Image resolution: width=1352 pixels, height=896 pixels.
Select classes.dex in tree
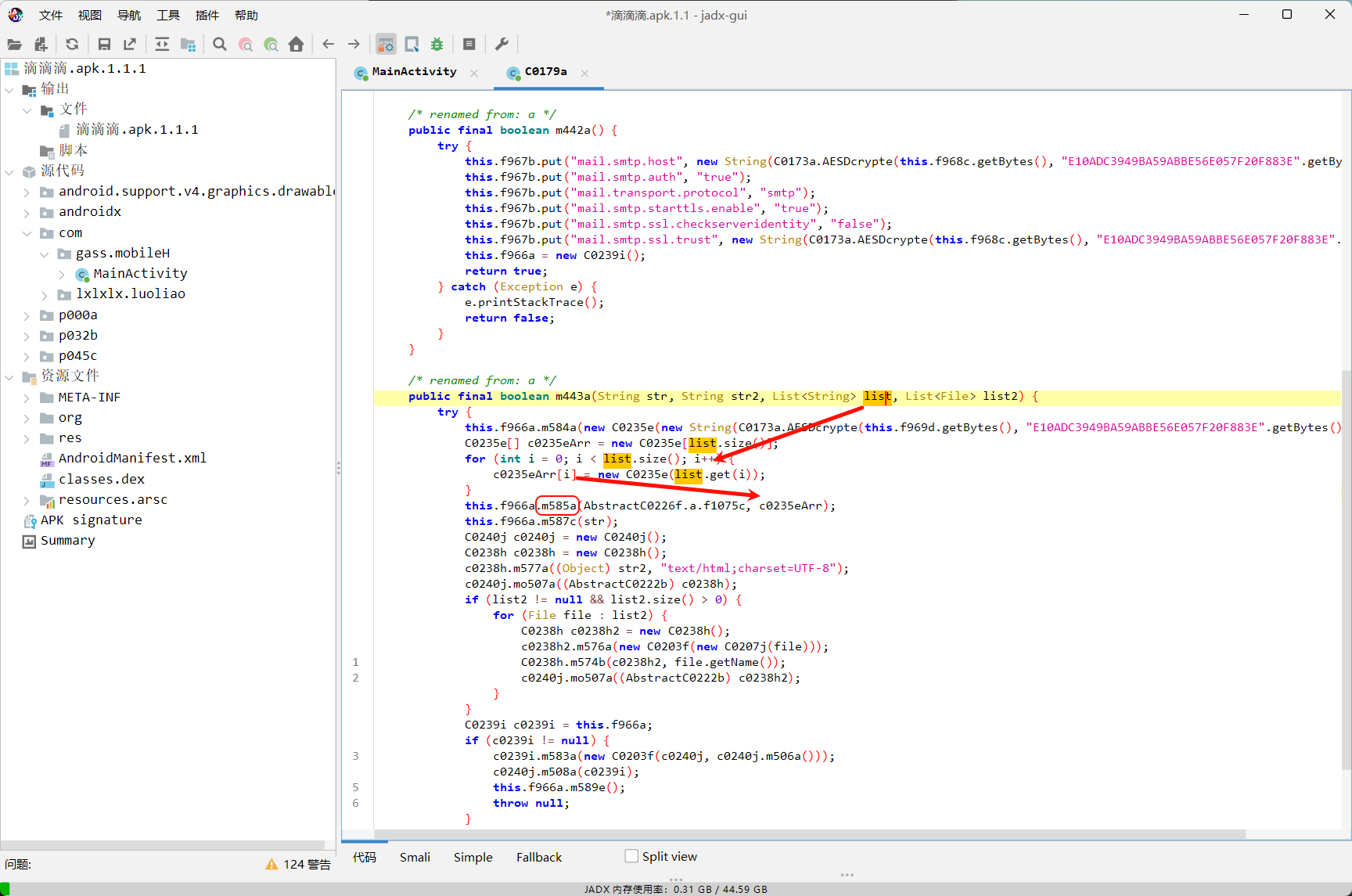tap(101, 480)
